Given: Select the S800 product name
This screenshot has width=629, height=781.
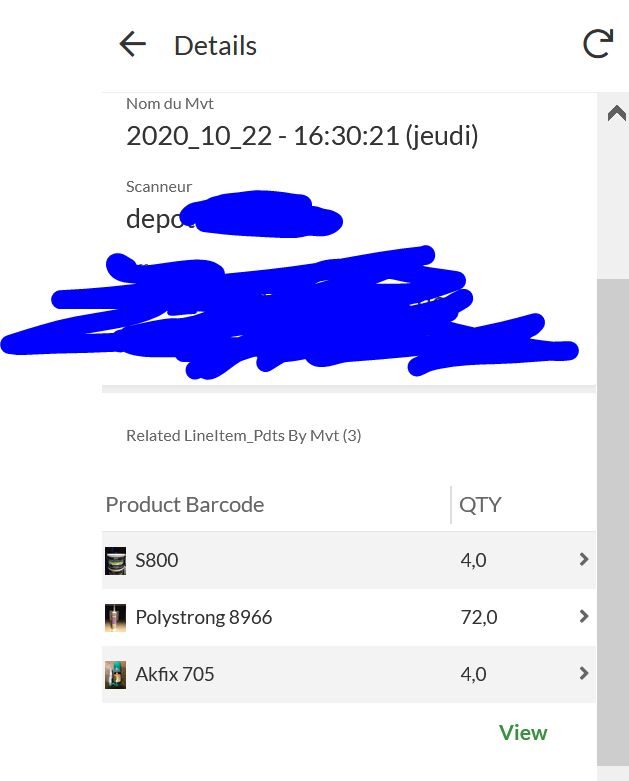Looking at the screenshot, I should click(x=157, y=560).
